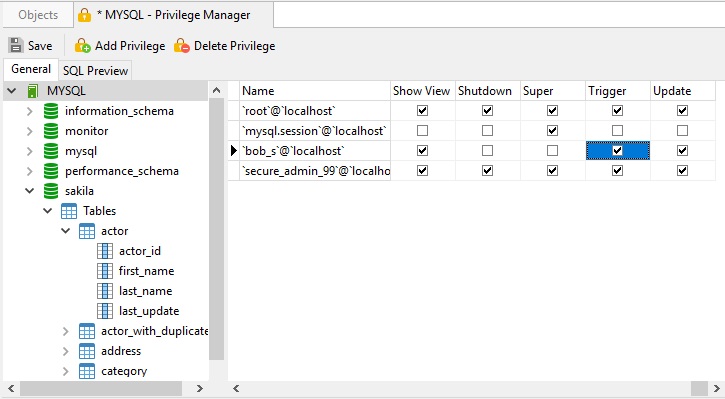
Task: Enable Show View for mysql.session user
Action: [x=422, y=131]
